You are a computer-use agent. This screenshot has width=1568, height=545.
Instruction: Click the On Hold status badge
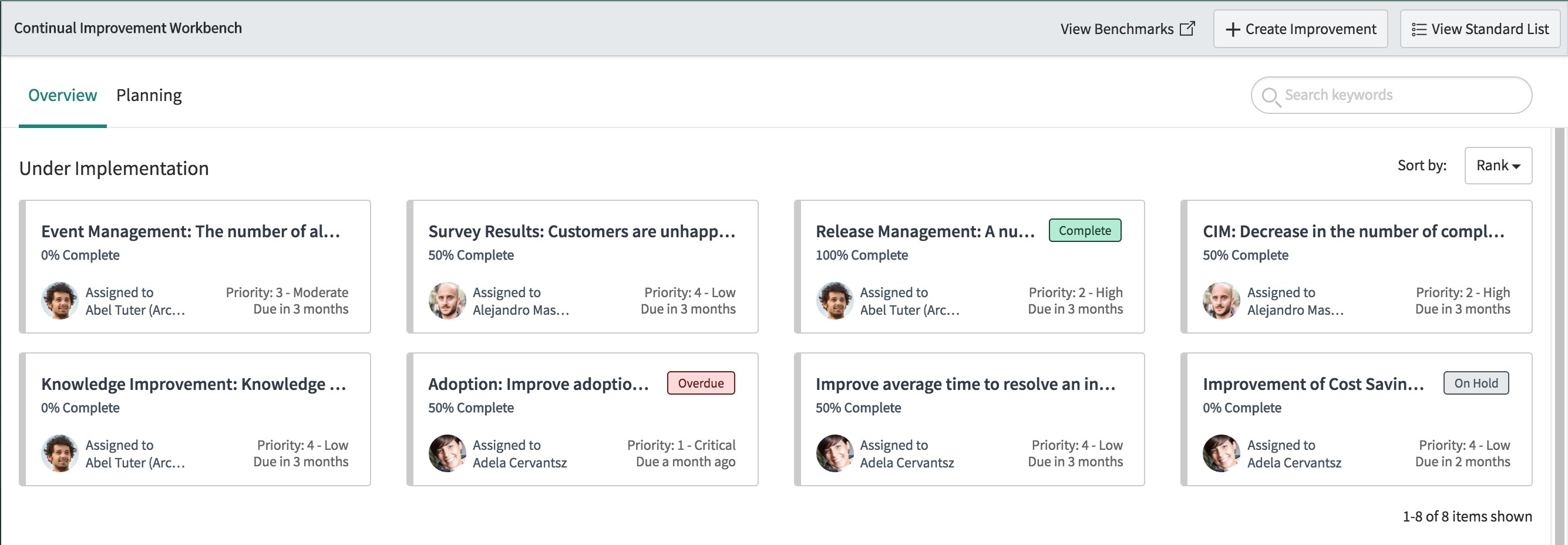tap(1476, 383)
